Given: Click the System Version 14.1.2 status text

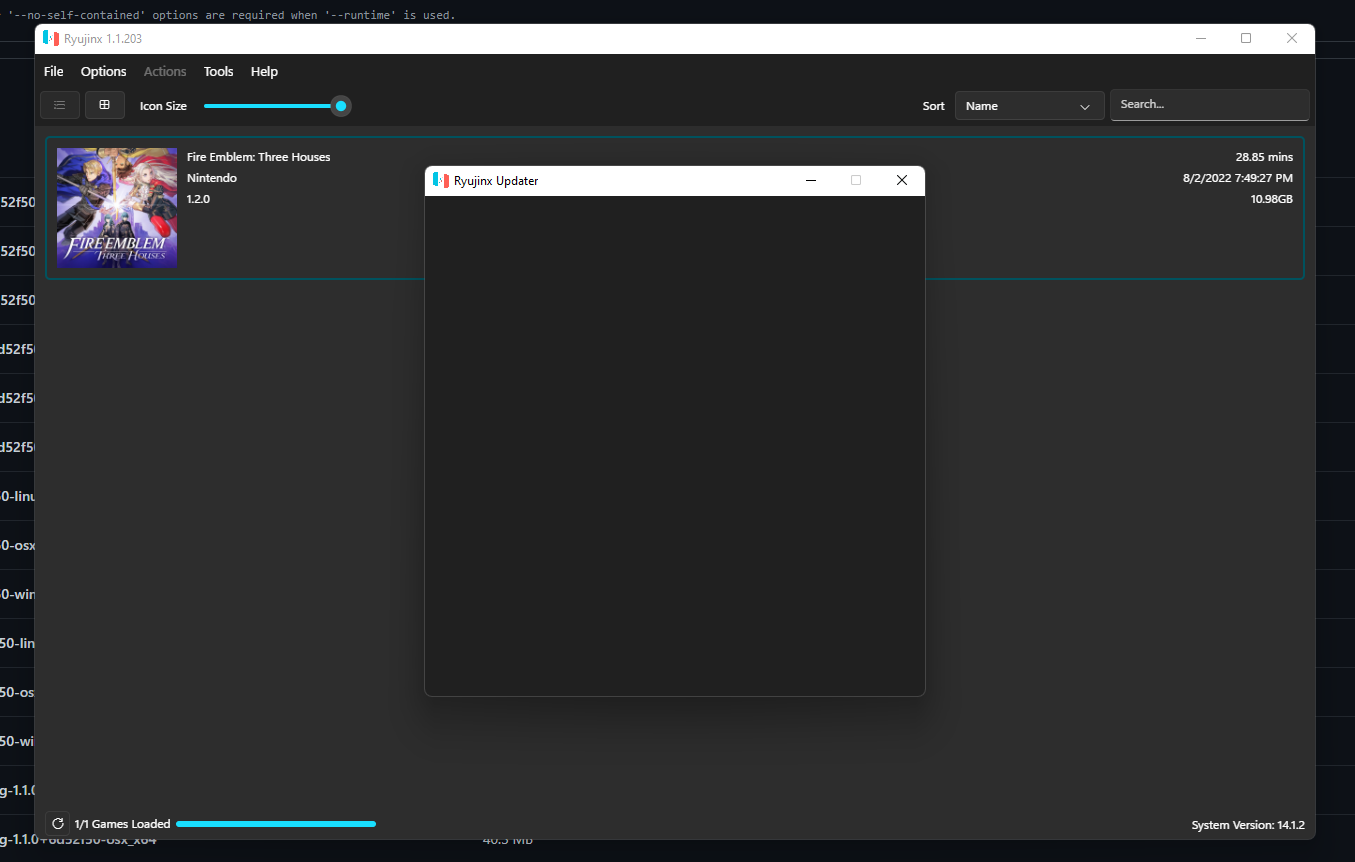Looking at the screenshot, I should pos(1248,825).
